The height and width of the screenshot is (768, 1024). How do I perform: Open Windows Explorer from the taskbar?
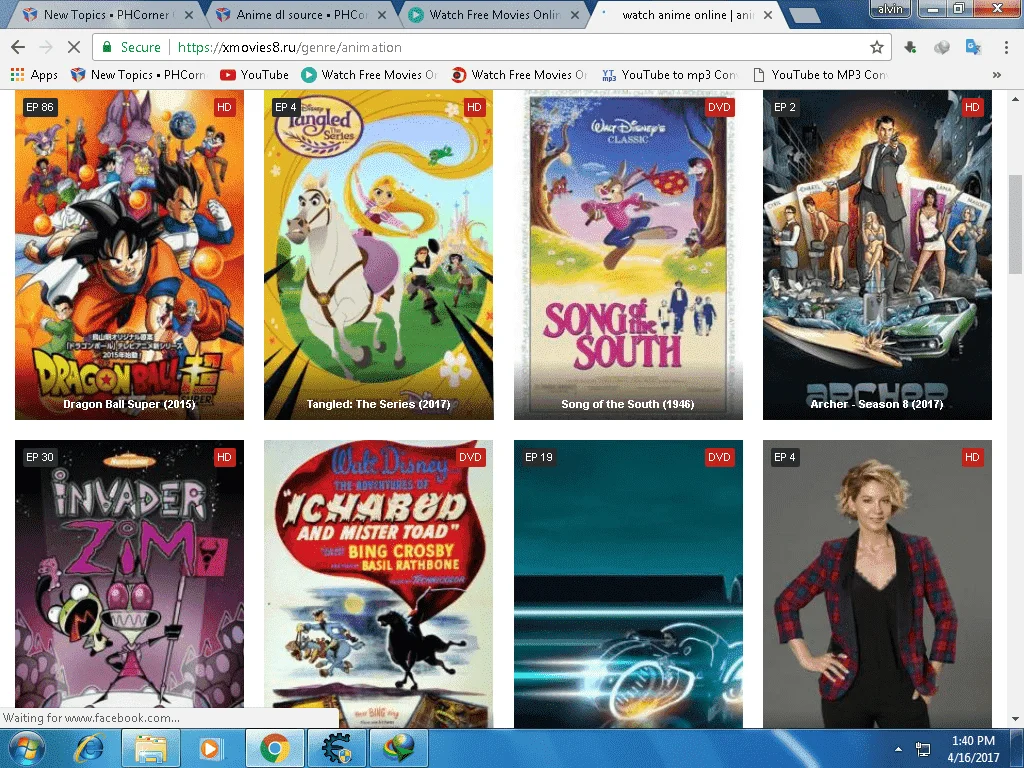click(x=150, y=748)
